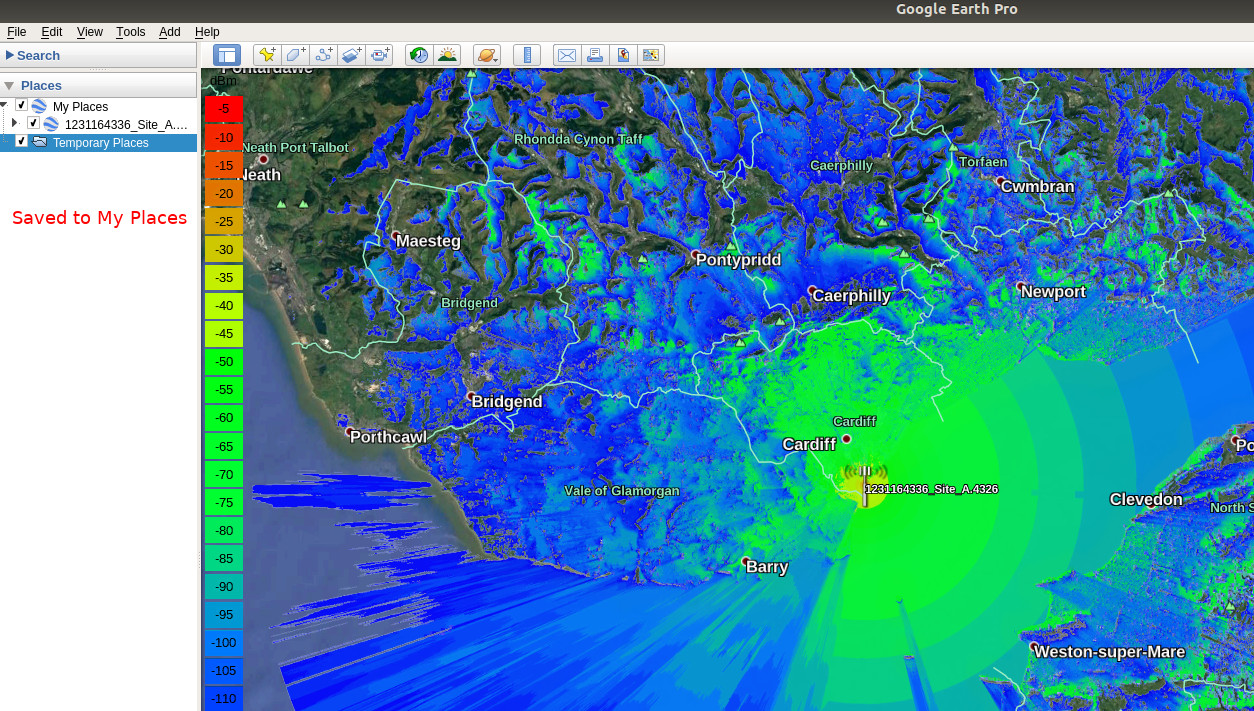Uncheck the Temporary Places checkbox

tap(21, 141)
